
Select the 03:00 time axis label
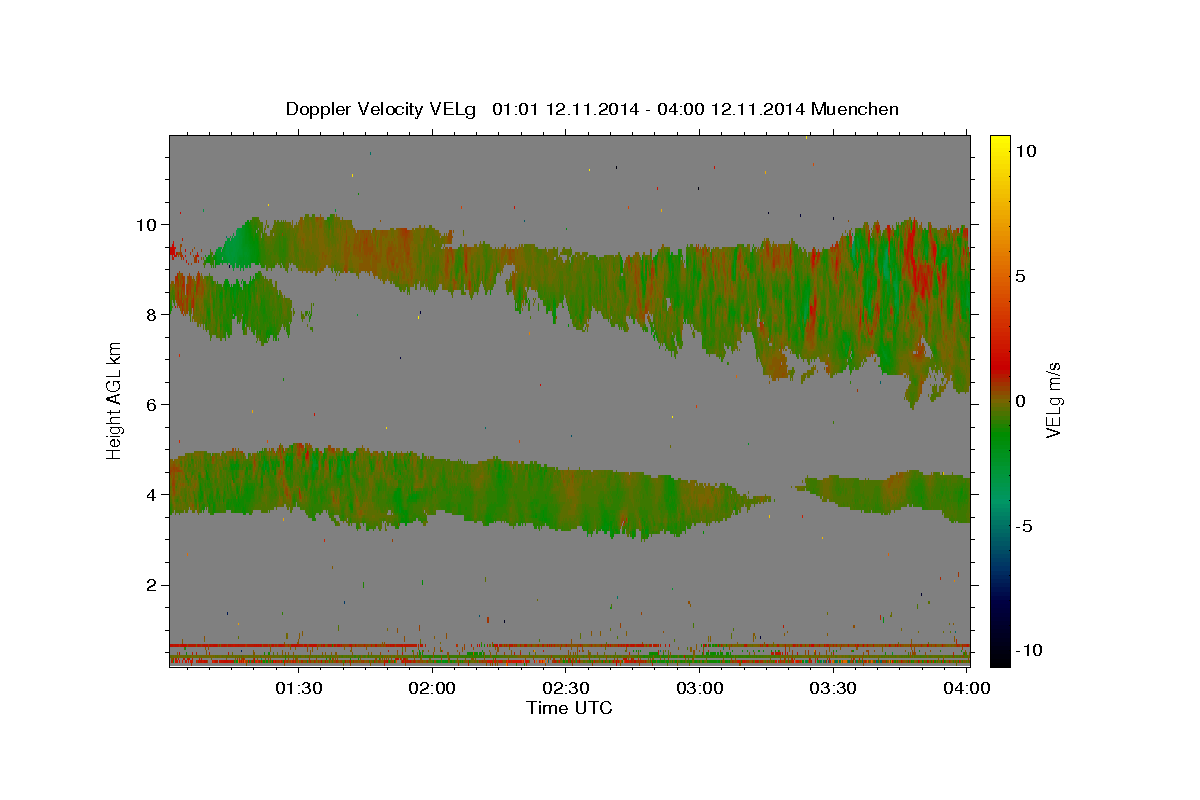(700, 688)
